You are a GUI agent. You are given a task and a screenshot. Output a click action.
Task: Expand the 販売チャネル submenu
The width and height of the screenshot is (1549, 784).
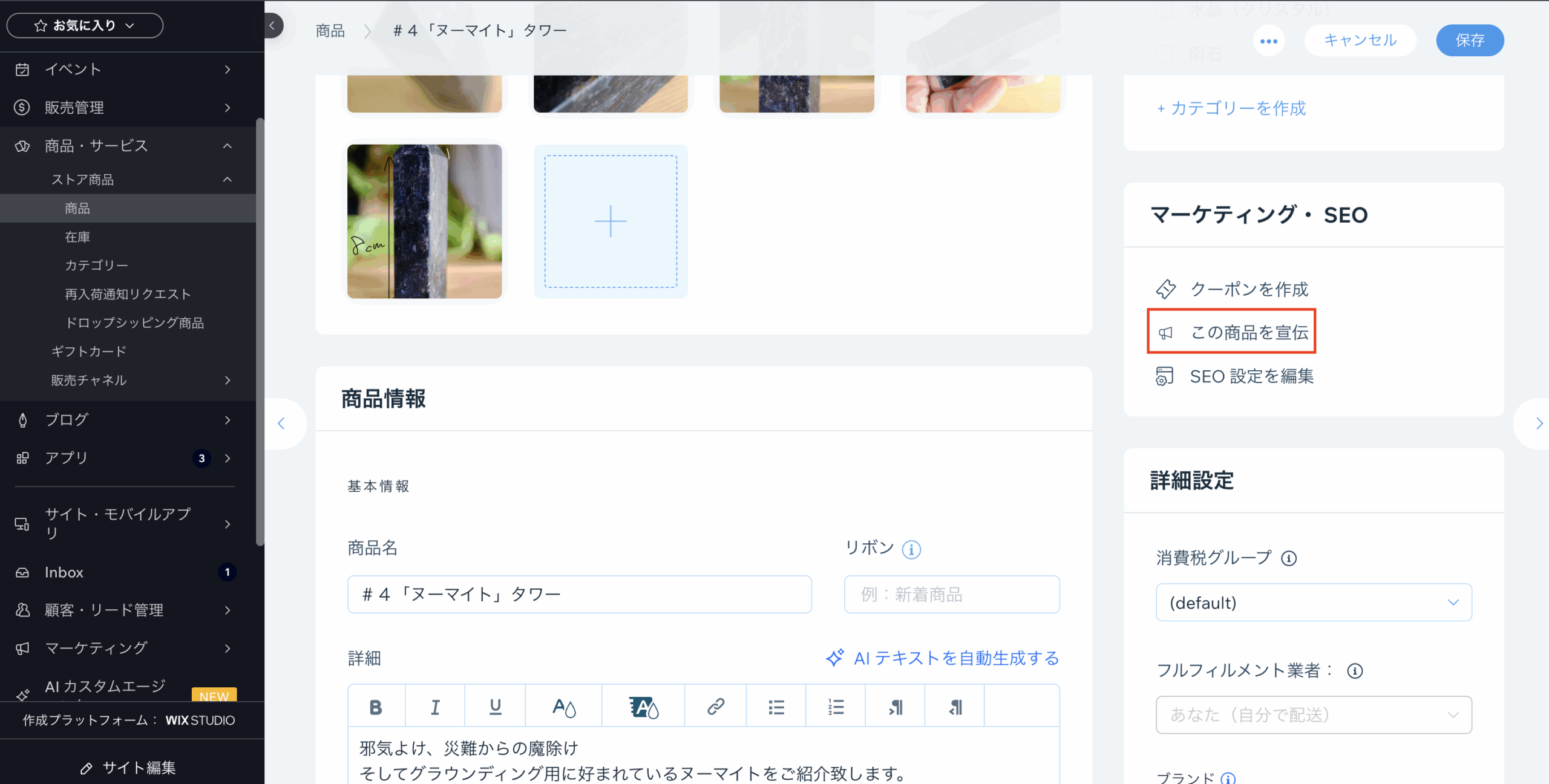pos(228,380)
